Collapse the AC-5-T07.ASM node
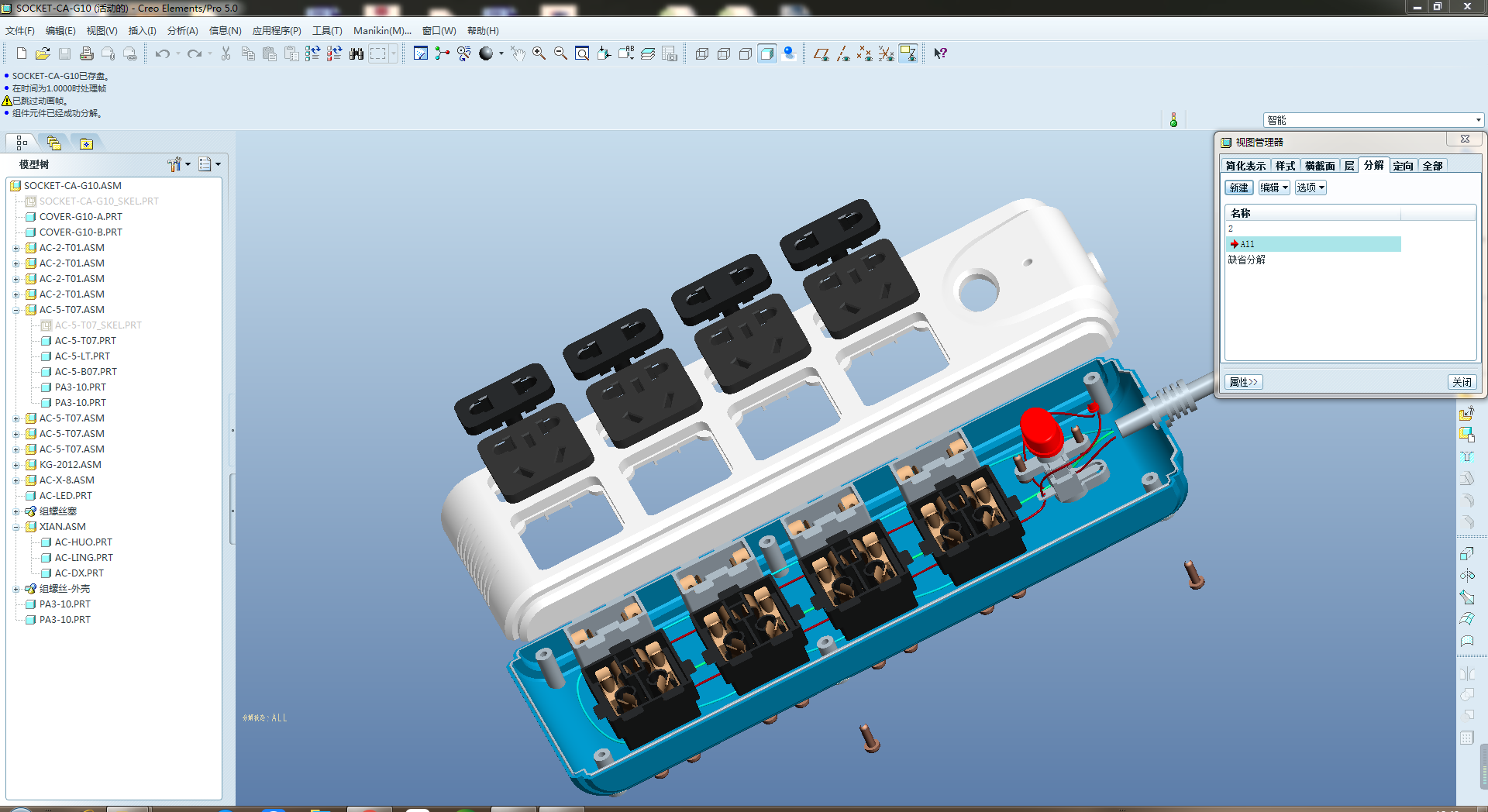 [x=16, y=310]
